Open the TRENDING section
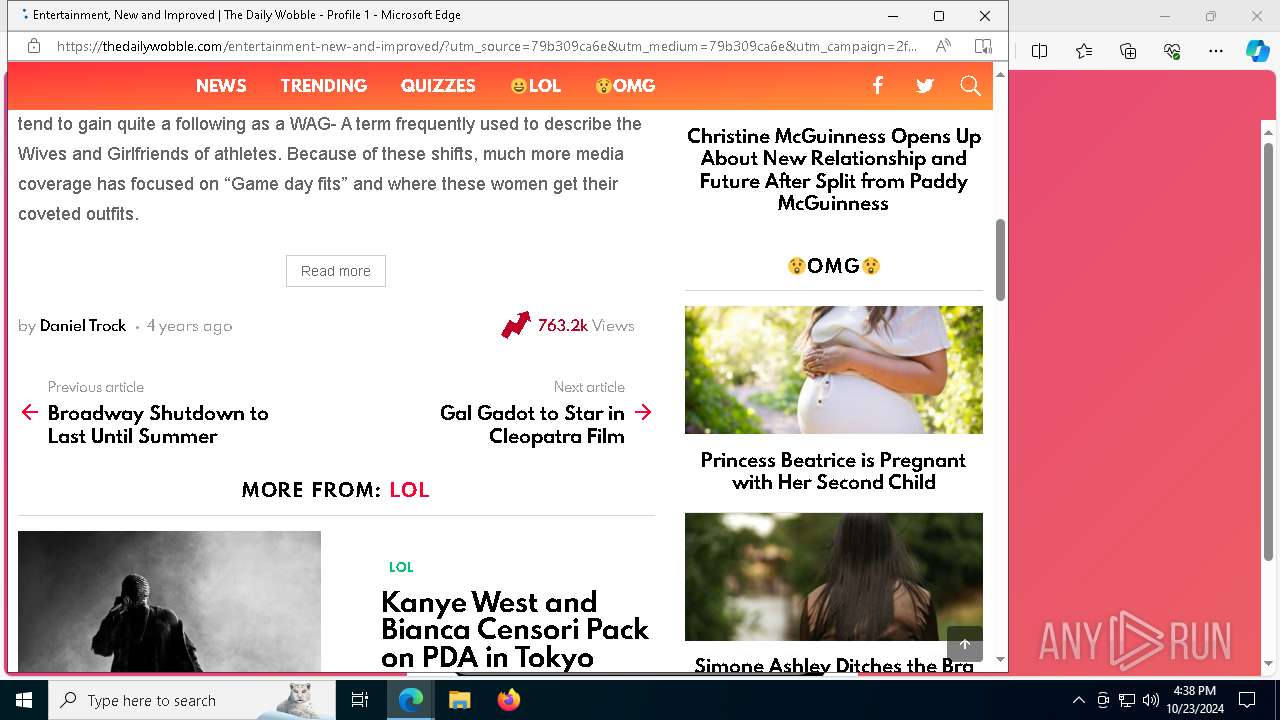 click(x=323, y=86)
